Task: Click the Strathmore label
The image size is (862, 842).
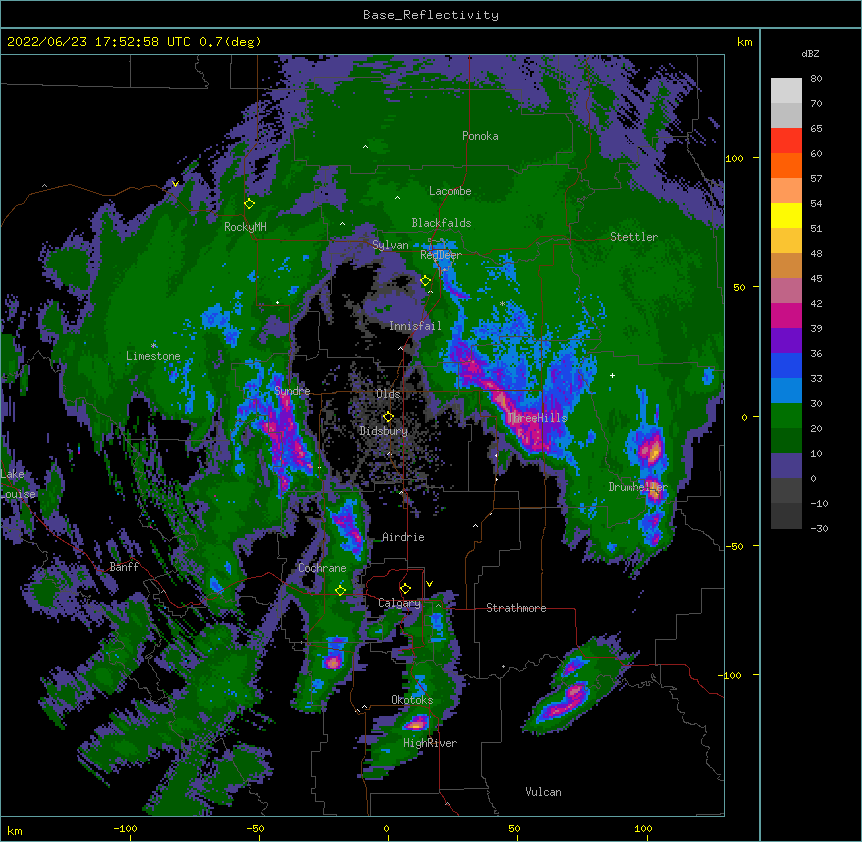Action: 516,608
